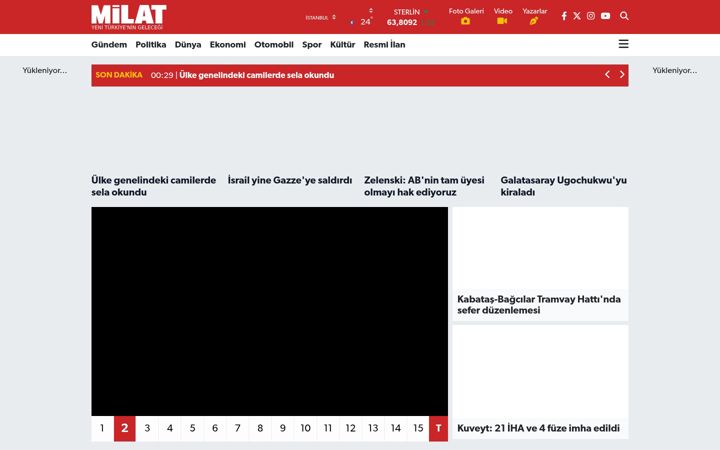Go to slide 13
Image resolution: width=720 pixels, height=450 pixels.
(373, 428)
